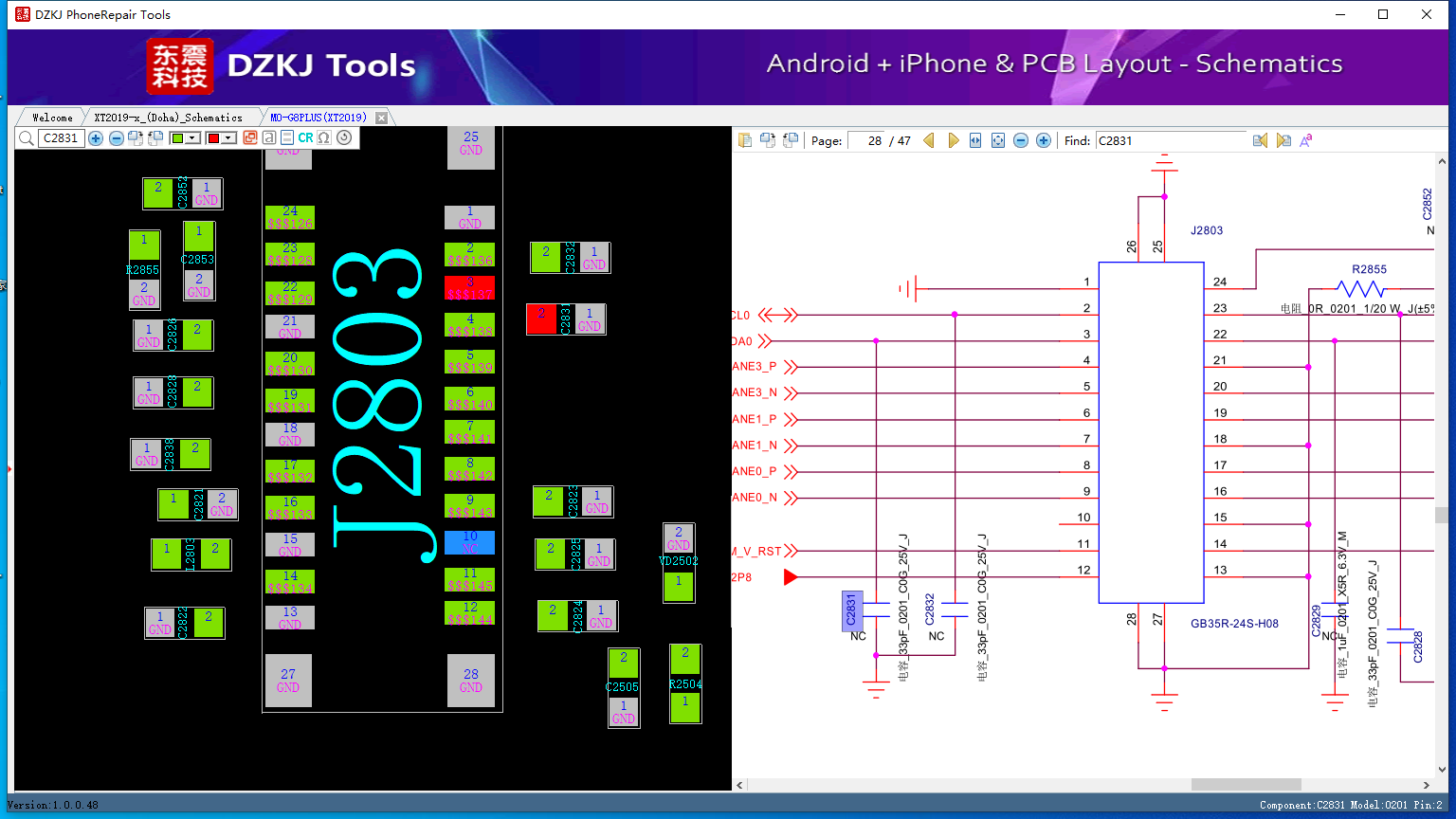Click the red overlapping-squares icon in PCB toolbar
This screenshot has height=819, width=1456.
click(x=250, y=137)
